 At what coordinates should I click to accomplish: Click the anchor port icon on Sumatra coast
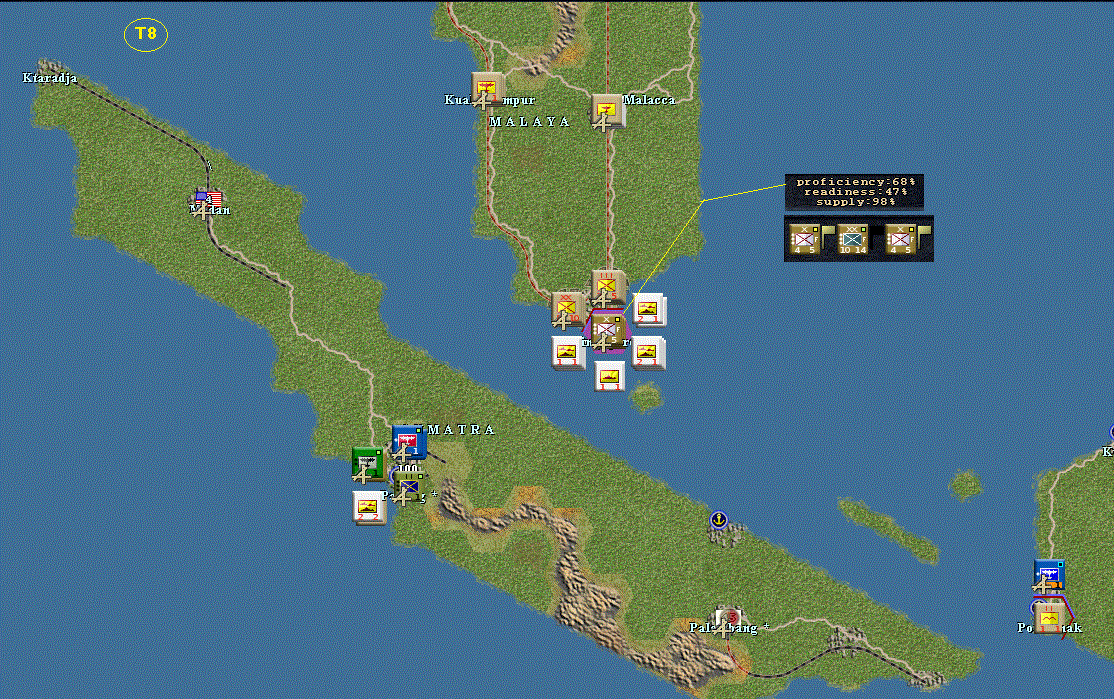pyautogui.click(x=719, y=521)
